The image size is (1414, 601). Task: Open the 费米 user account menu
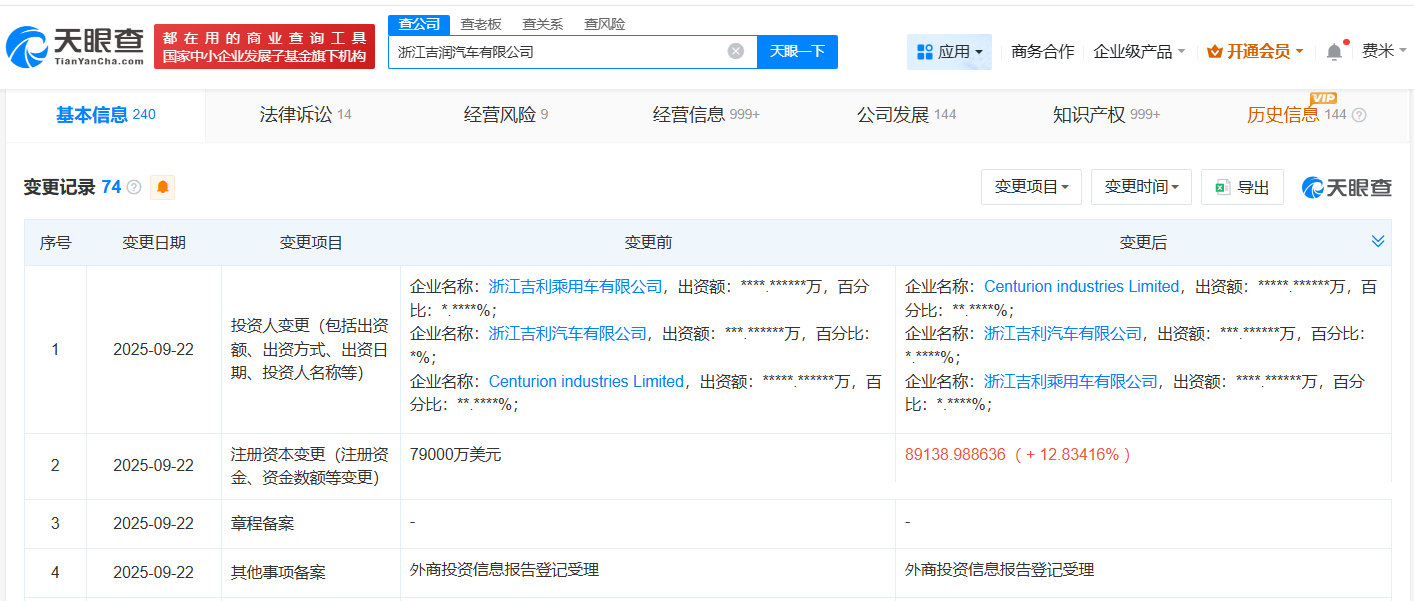[x=1384, y=51]
